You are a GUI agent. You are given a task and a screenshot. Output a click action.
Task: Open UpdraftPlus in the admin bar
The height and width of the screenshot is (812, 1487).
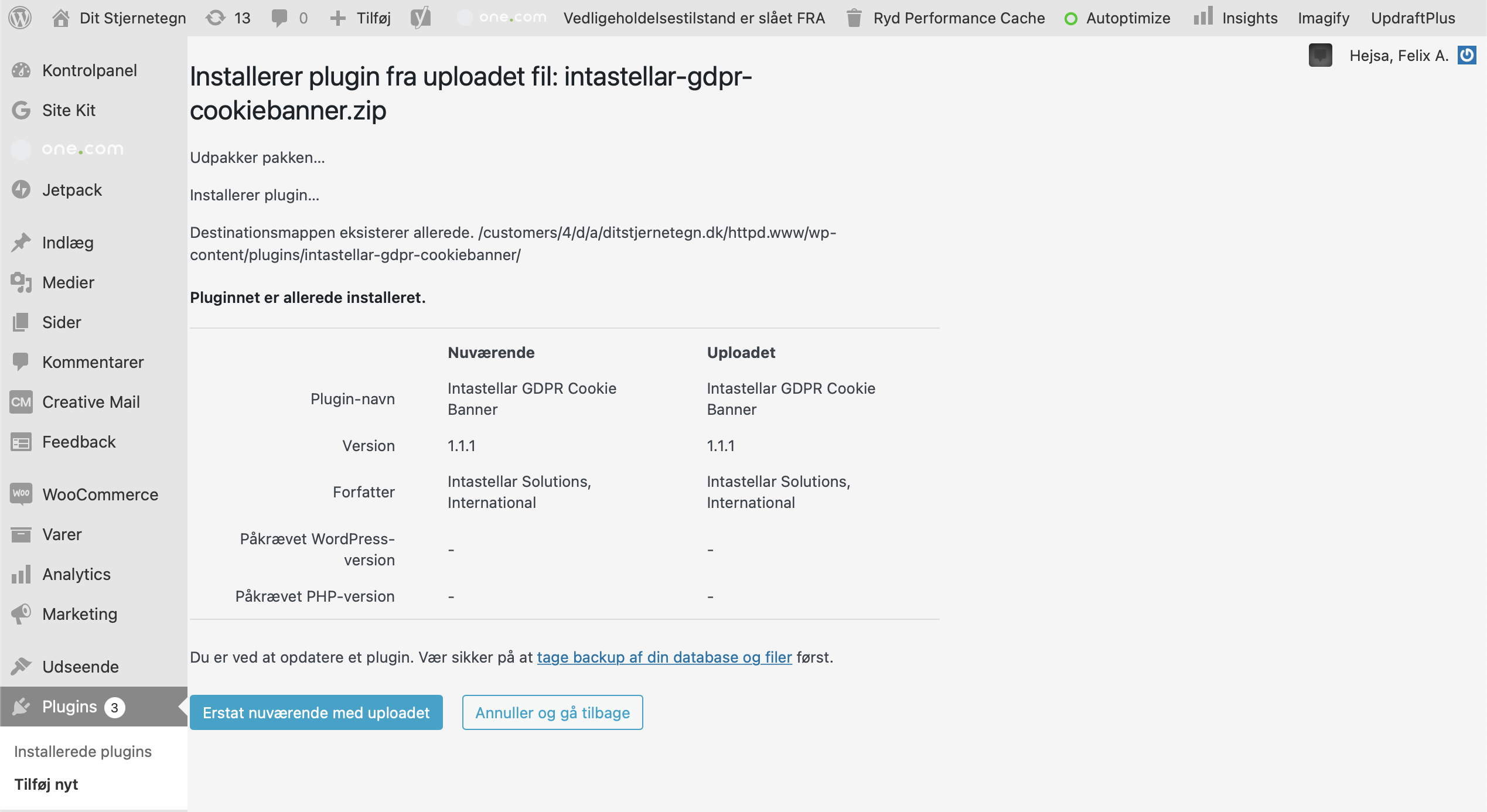point(1413,18)
